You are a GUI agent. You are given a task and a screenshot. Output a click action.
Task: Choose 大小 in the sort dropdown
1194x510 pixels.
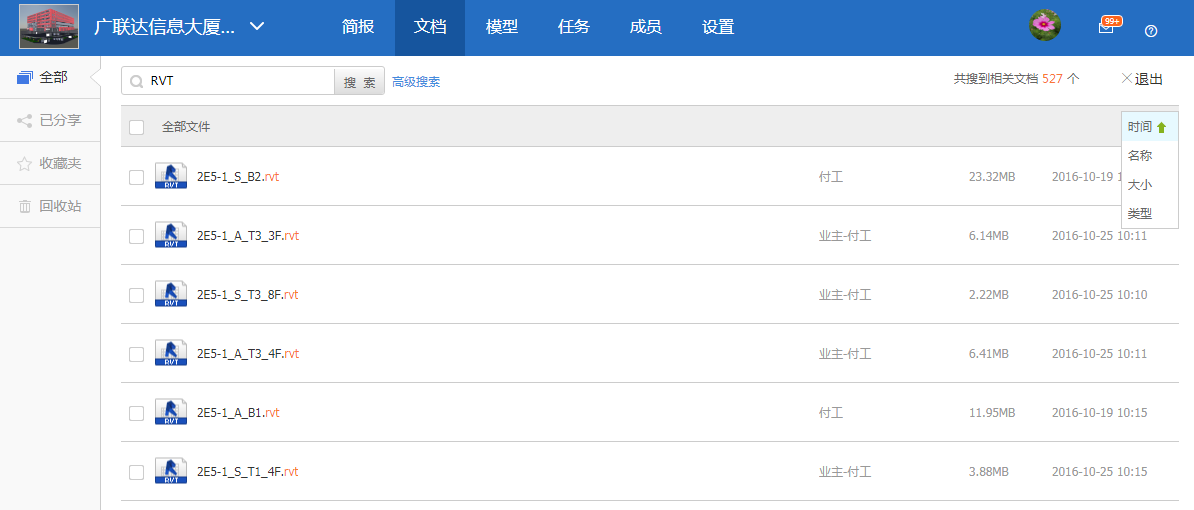pos(1140,185)
